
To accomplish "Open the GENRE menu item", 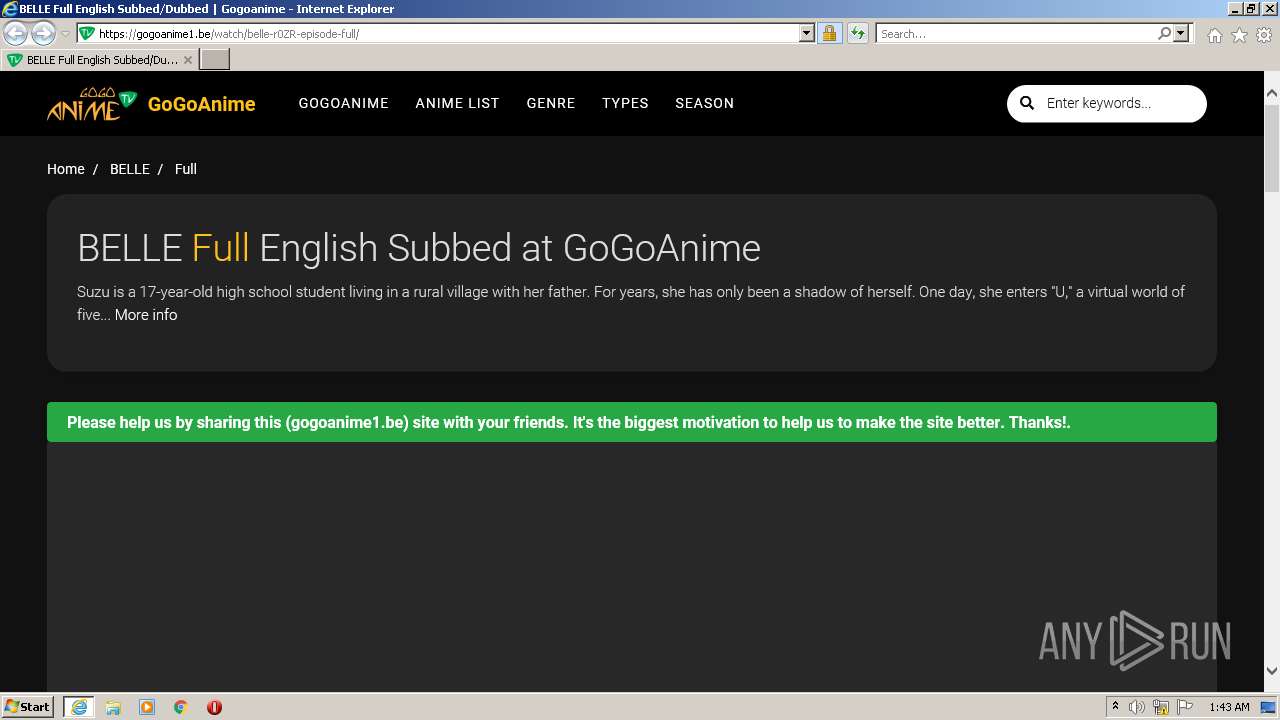I will [551, 103].
